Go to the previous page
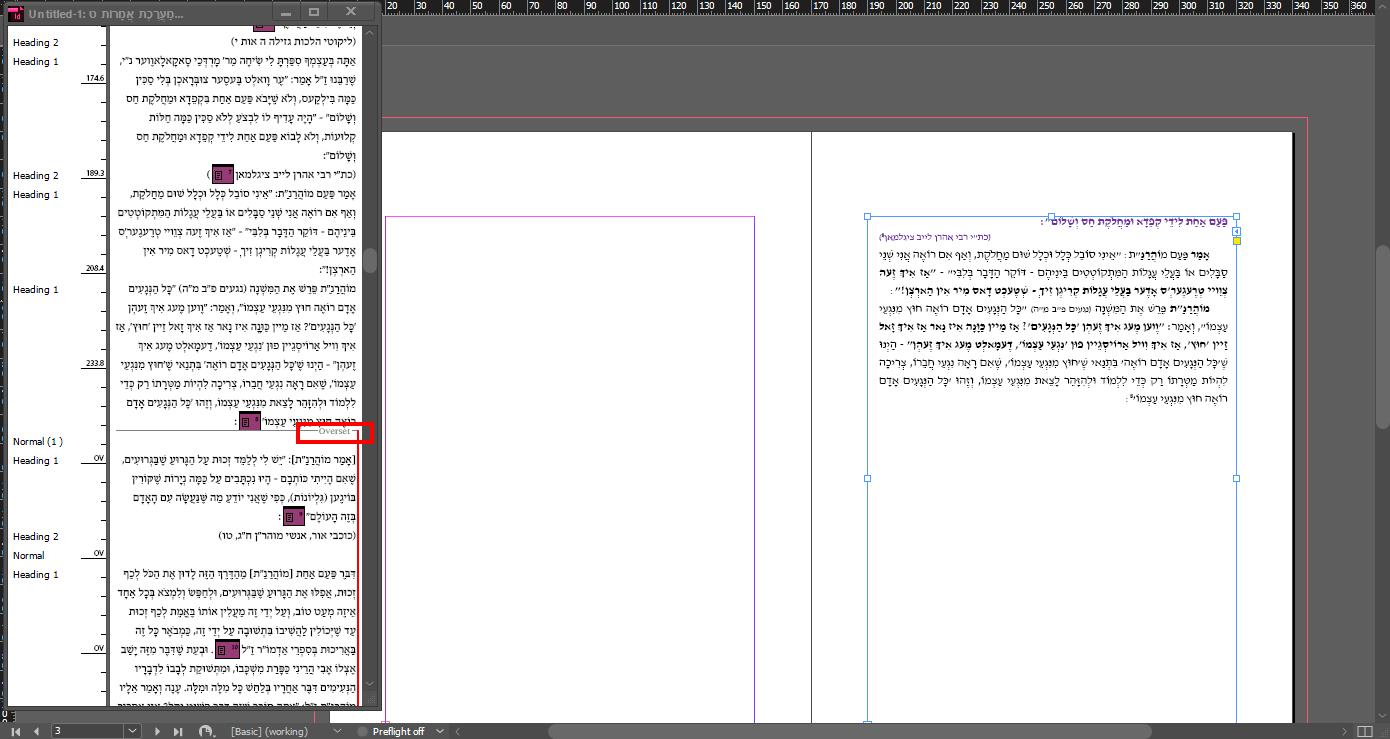1390x739 pixels. click(36, 731)
